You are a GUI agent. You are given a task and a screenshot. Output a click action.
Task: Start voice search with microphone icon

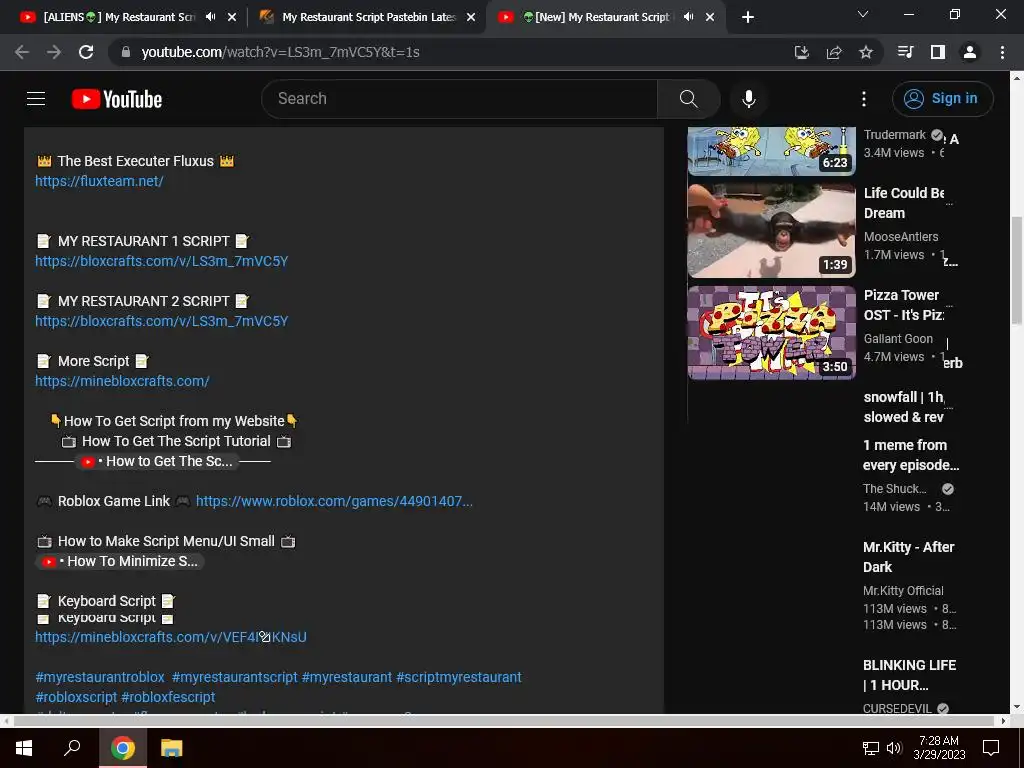tap(749, 99)
